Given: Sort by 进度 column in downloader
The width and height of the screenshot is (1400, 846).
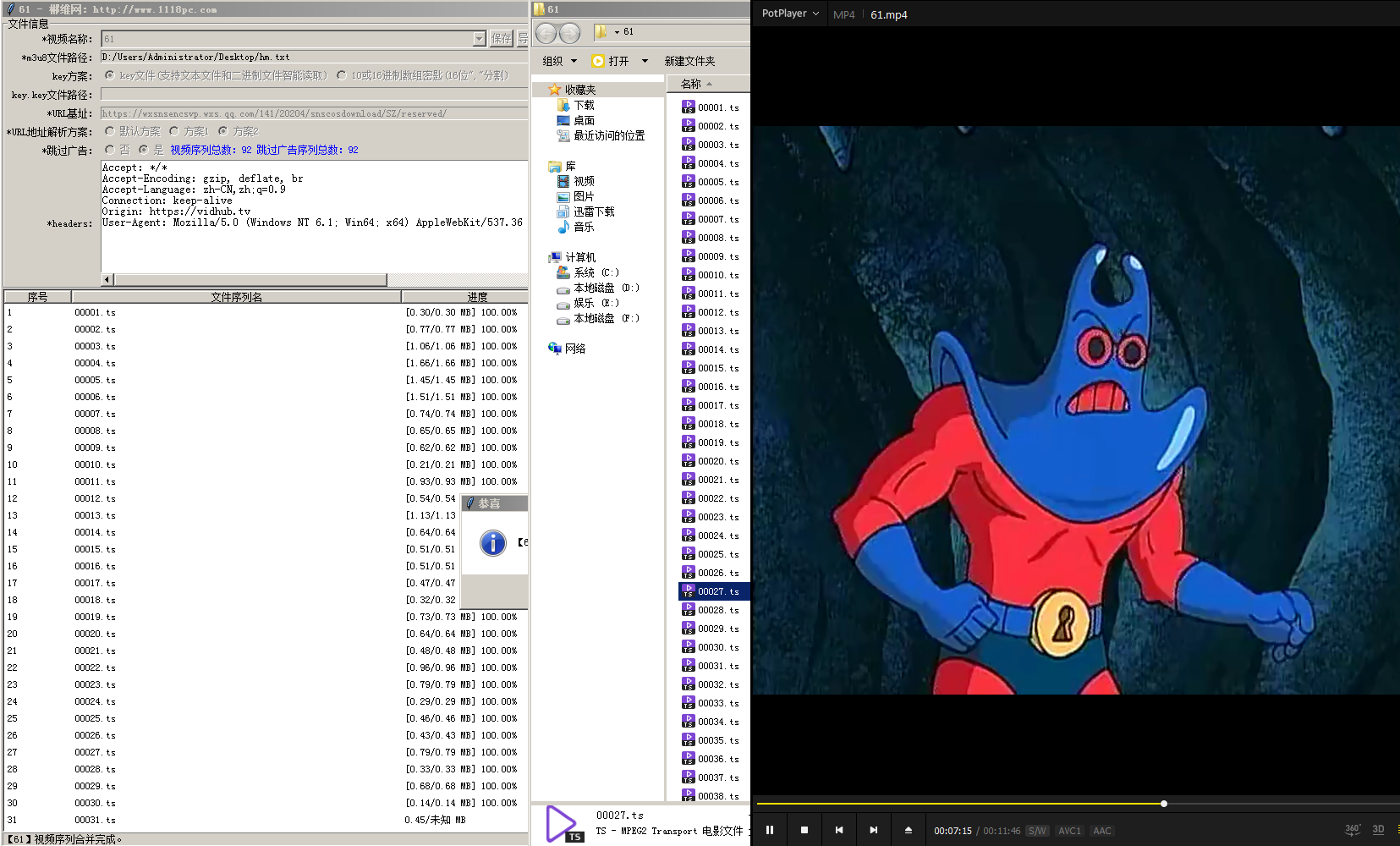Looking at the screenshot, I should 465,297.
